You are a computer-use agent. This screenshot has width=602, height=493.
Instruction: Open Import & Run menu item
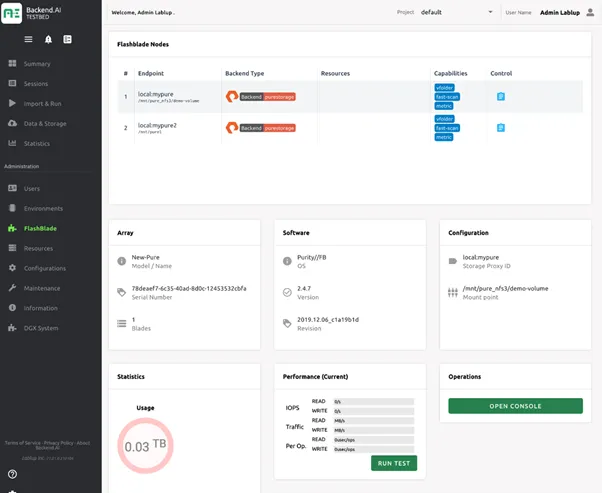coord(42,104)
